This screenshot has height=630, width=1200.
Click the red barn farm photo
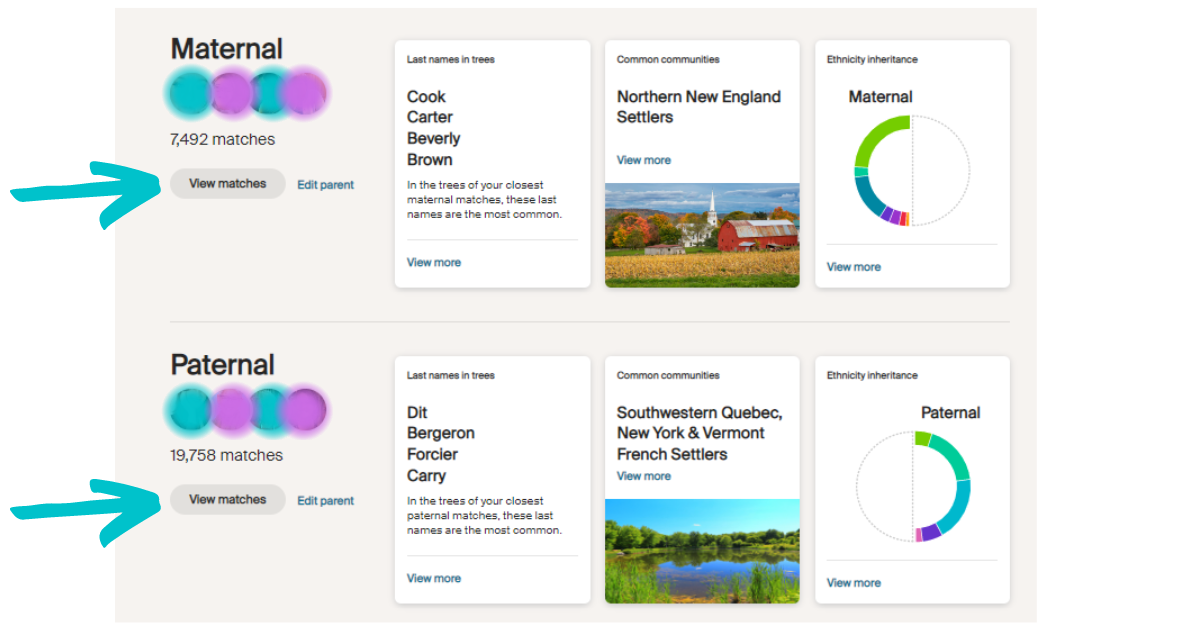702,235
